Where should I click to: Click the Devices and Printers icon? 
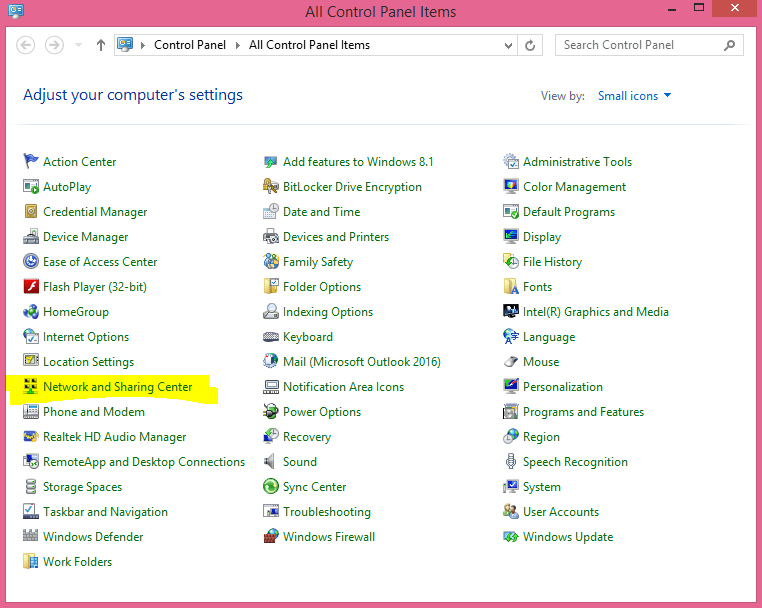[271, 236]
